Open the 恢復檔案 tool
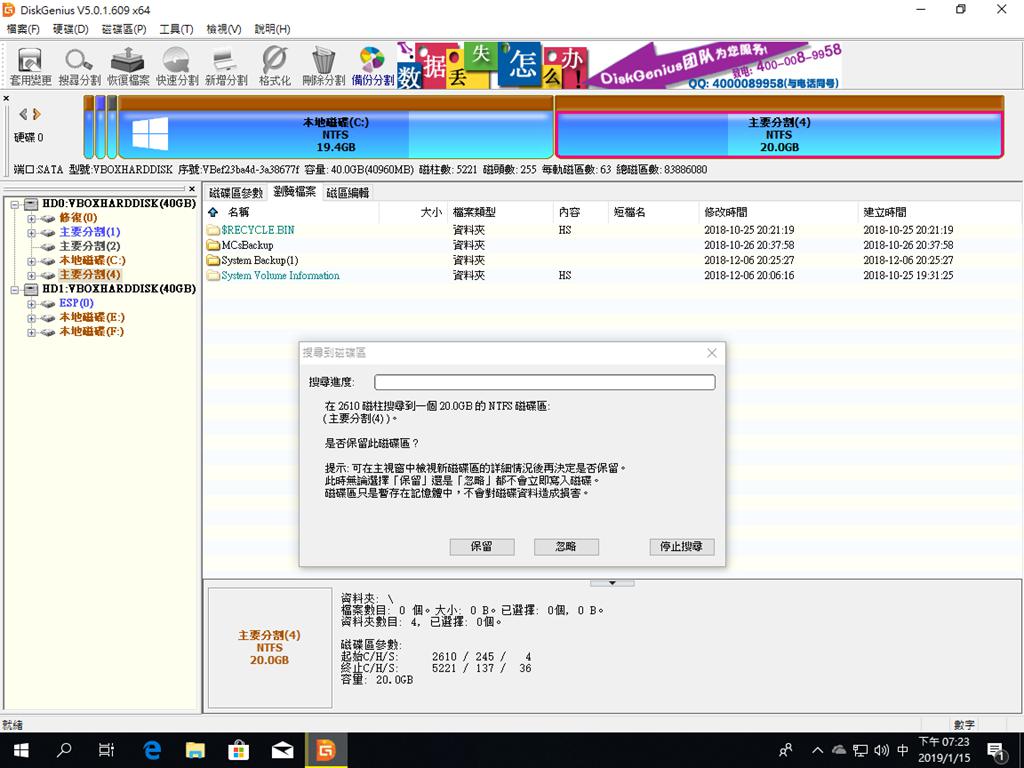Image resolution: width=1024 pixels, height=768 pixels. point(128,67)
